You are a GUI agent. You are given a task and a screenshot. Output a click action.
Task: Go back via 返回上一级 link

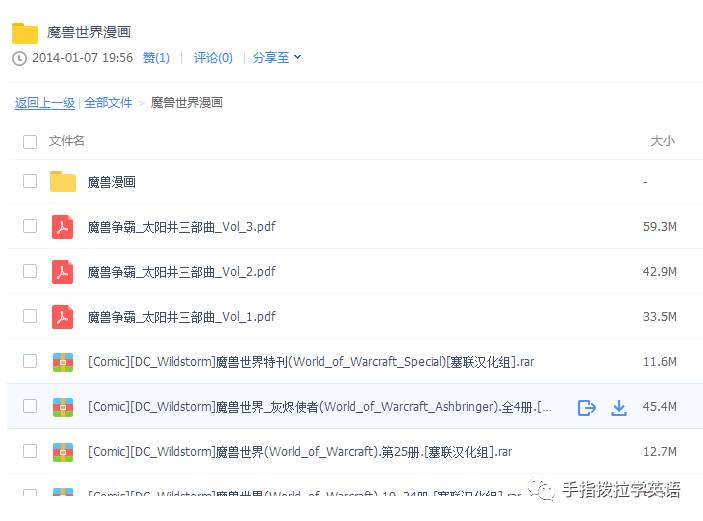pyautogui.click(x=44, y=103)
